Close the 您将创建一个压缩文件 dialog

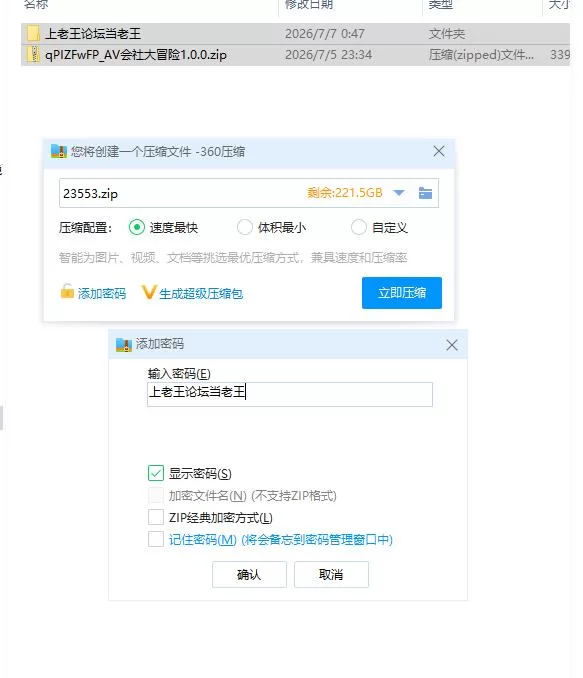[x=439, y=151]
